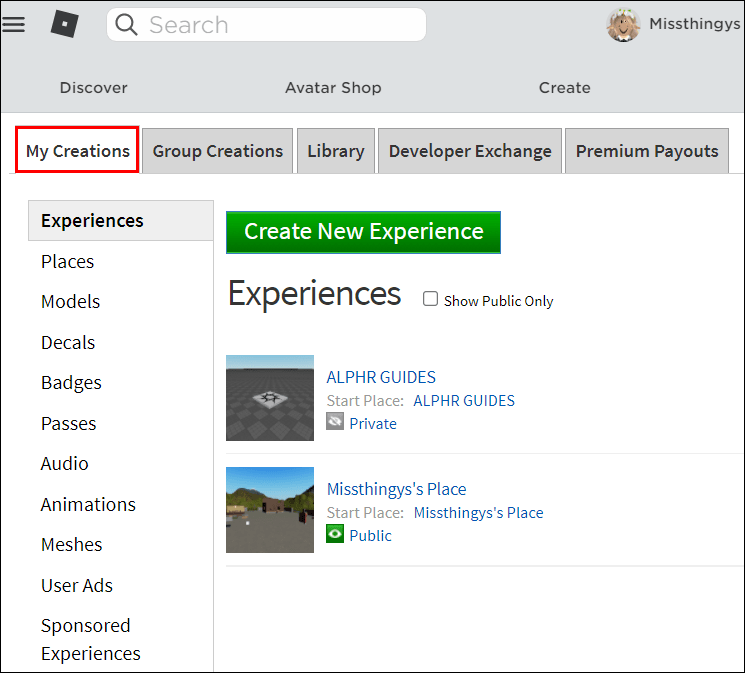Open Sponsored Experiences in sidebar
745x673 pixels.
(x=91, y=639)
